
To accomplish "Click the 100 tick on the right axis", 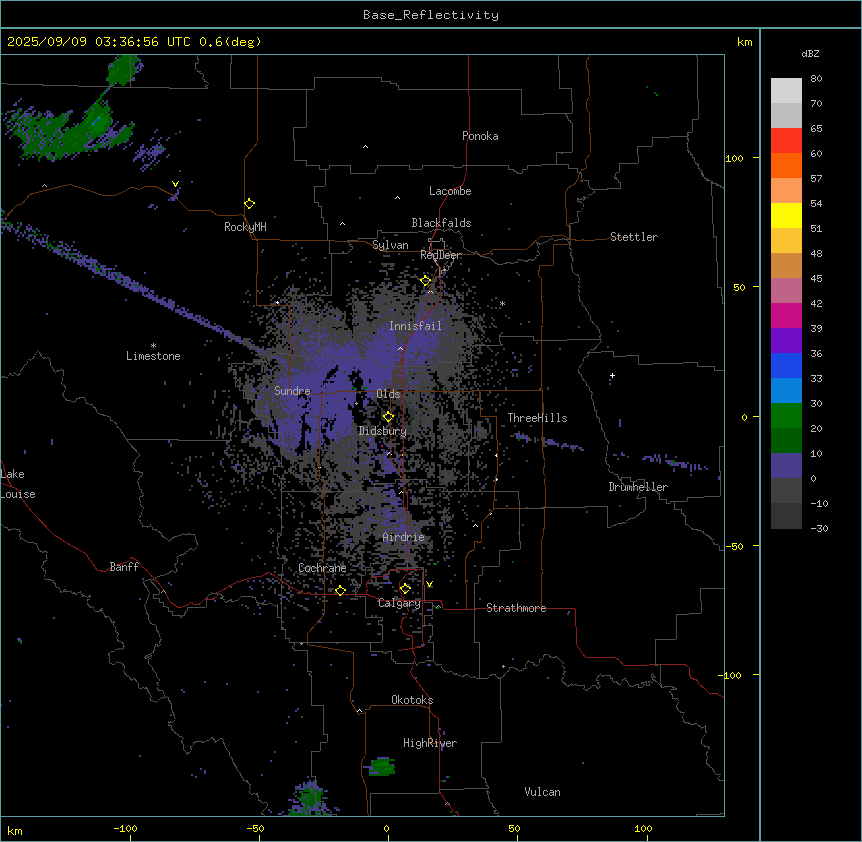I will click(734, 158).
